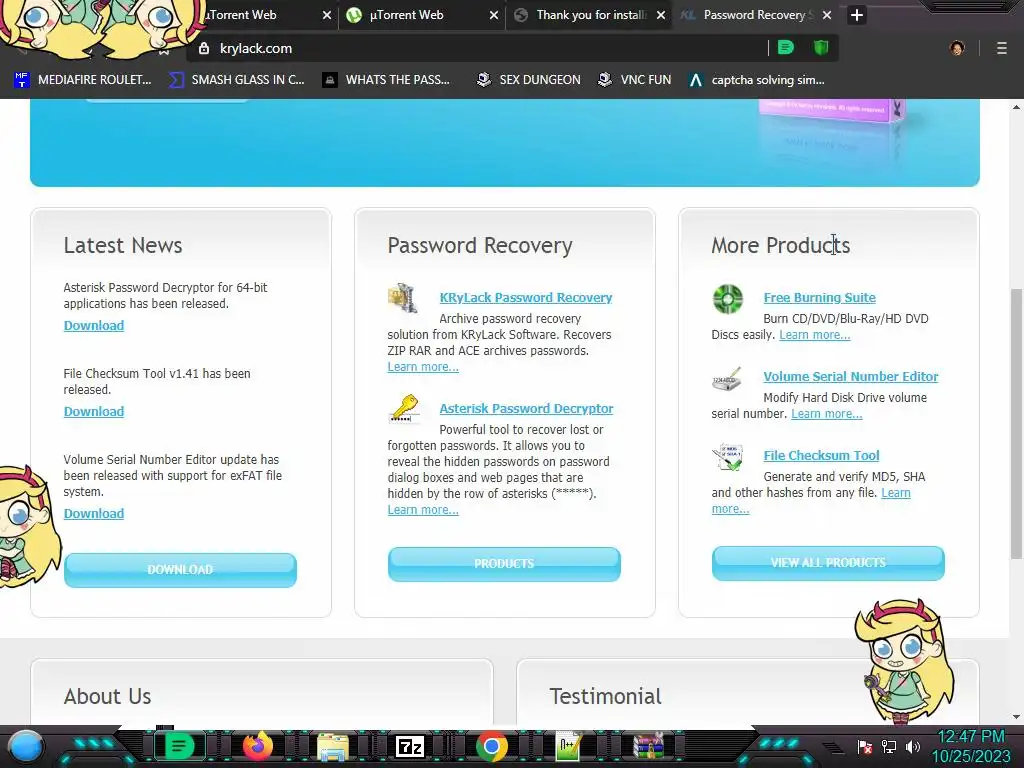Open WinRAR from the taskbar
Image resolution: width=1024 pixels, height=768 pixels.
point(648,746)
